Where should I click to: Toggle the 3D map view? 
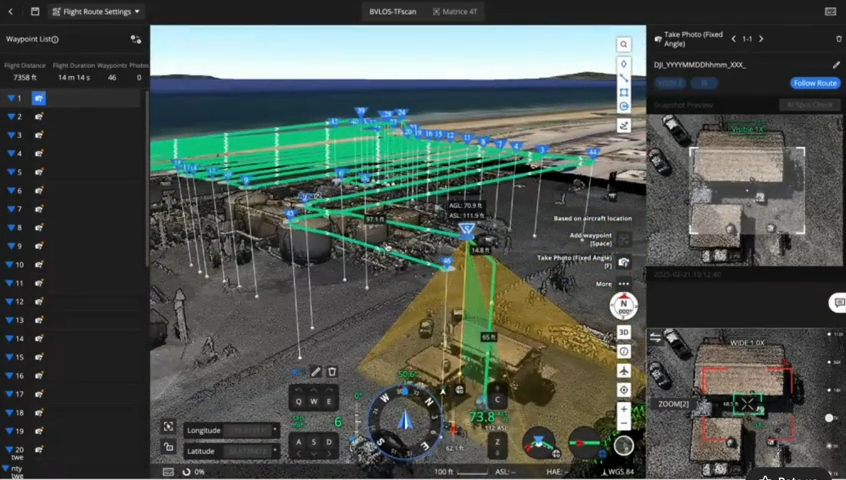[x=624, y=332]
